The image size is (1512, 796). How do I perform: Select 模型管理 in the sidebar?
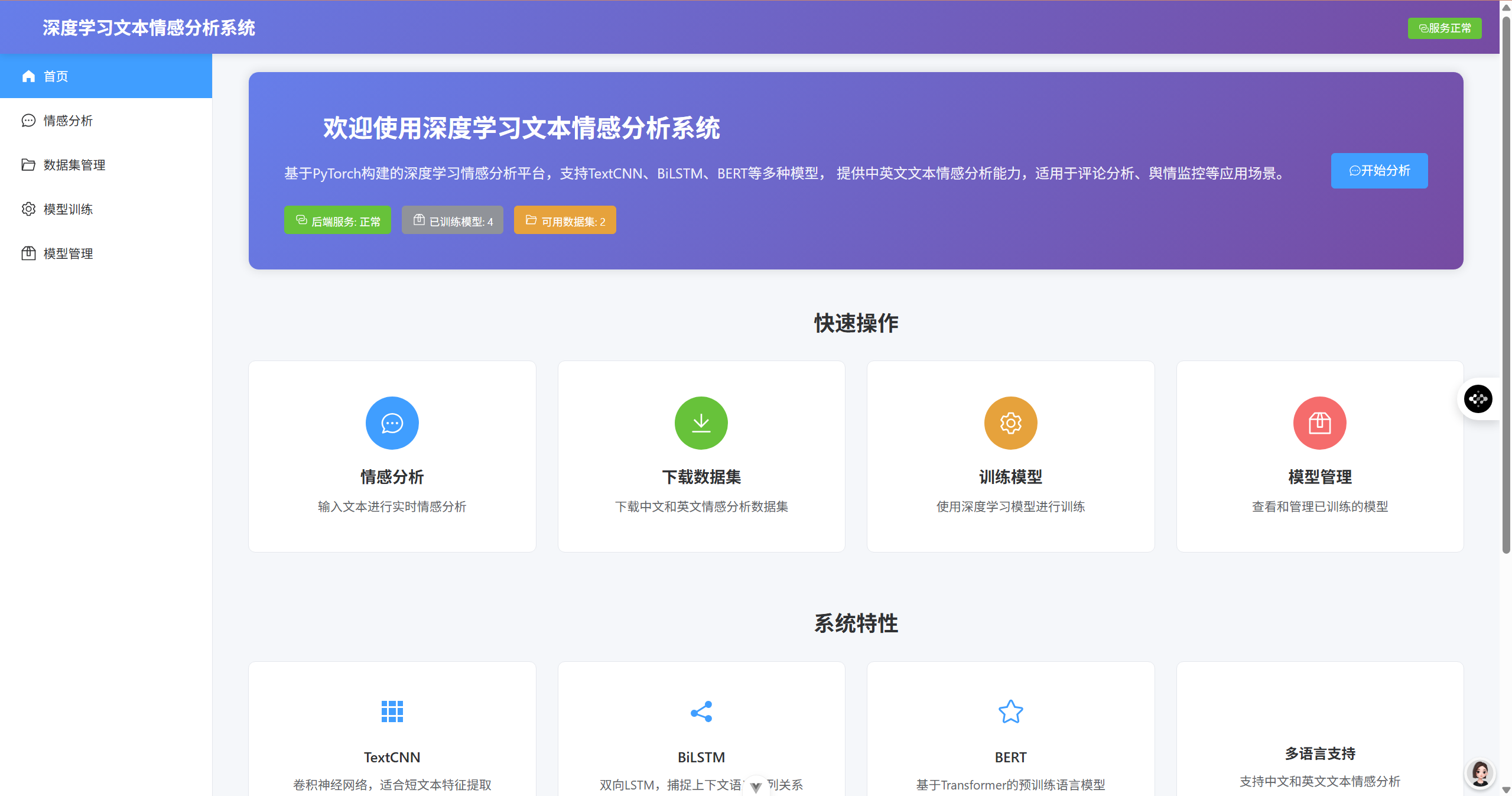(x=68, y=254)
